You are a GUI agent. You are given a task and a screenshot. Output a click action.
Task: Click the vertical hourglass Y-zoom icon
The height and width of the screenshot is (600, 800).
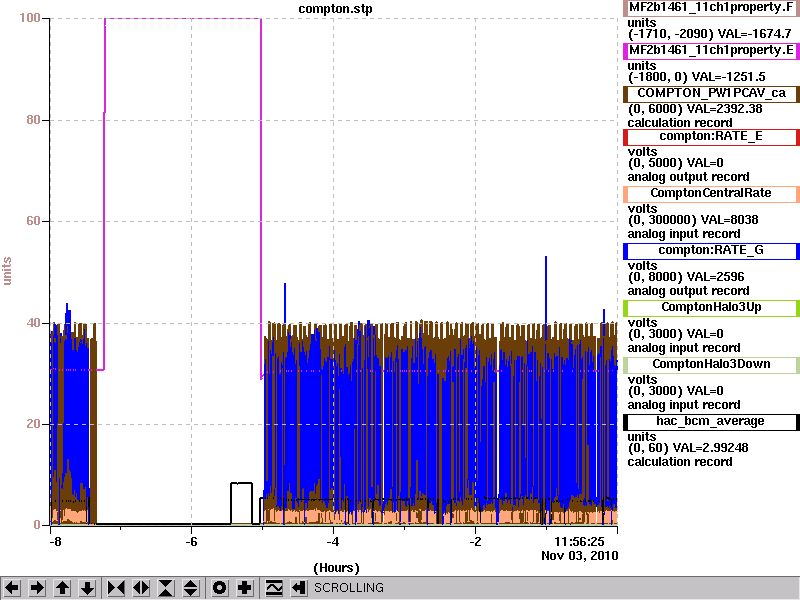[166, 588]
